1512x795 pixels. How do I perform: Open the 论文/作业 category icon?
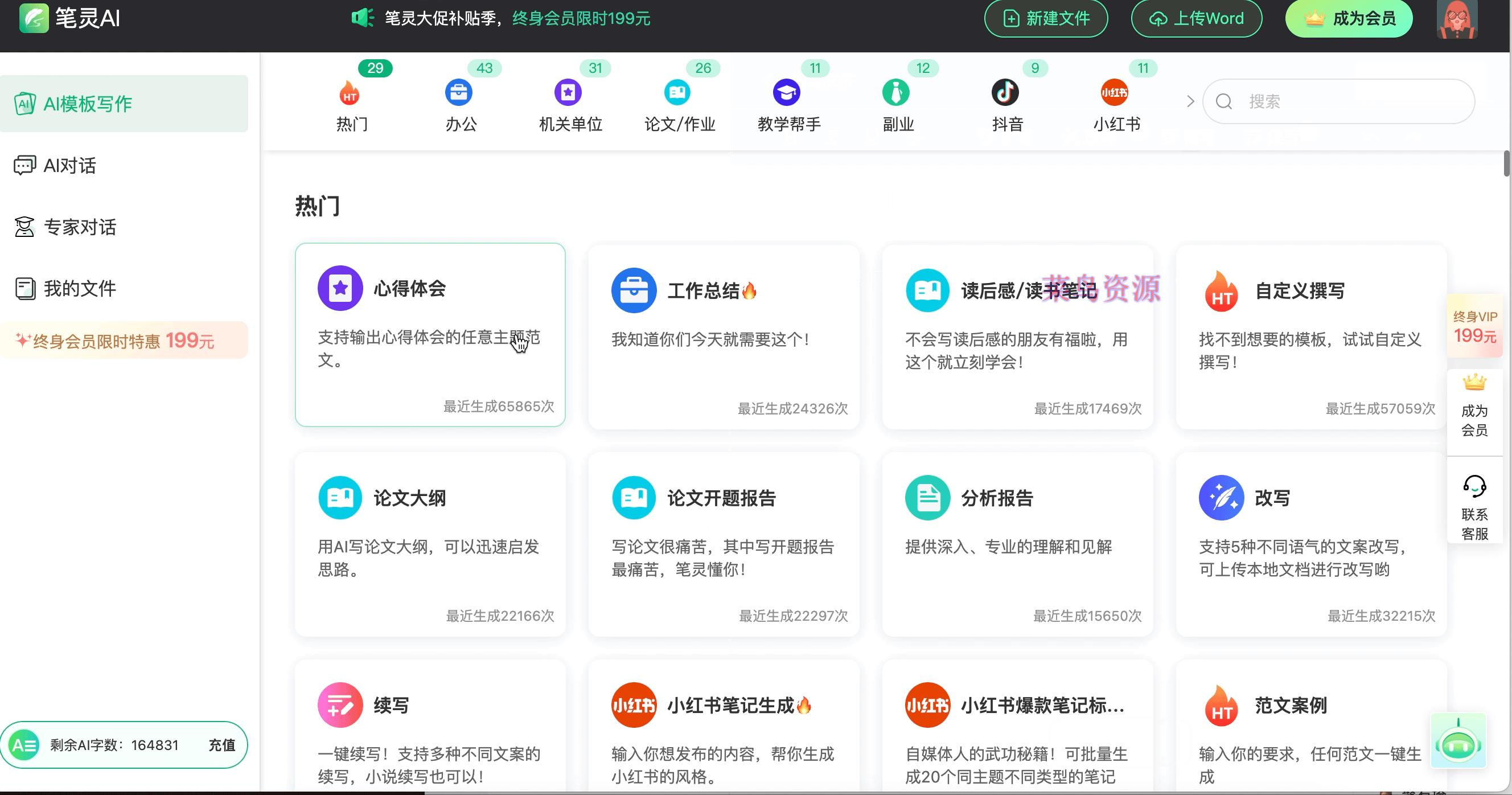(x=678, y=92)
